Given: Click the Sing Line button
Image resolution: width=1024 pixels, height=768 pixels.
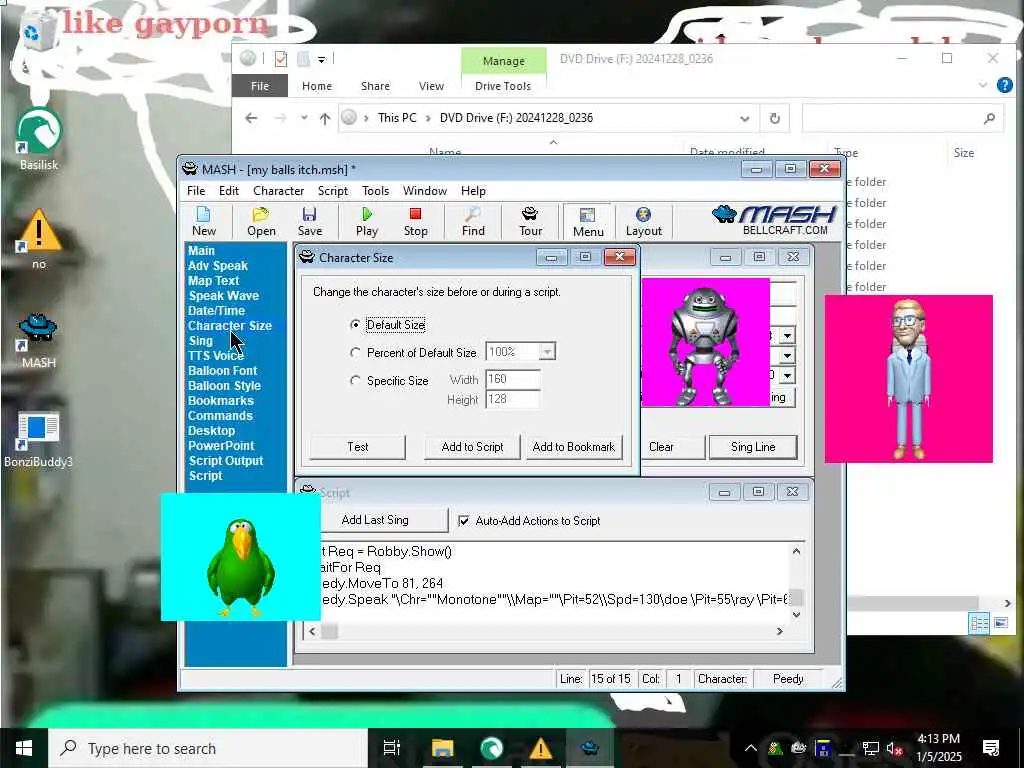Looking at the screenshot, I should coord(753,447).
